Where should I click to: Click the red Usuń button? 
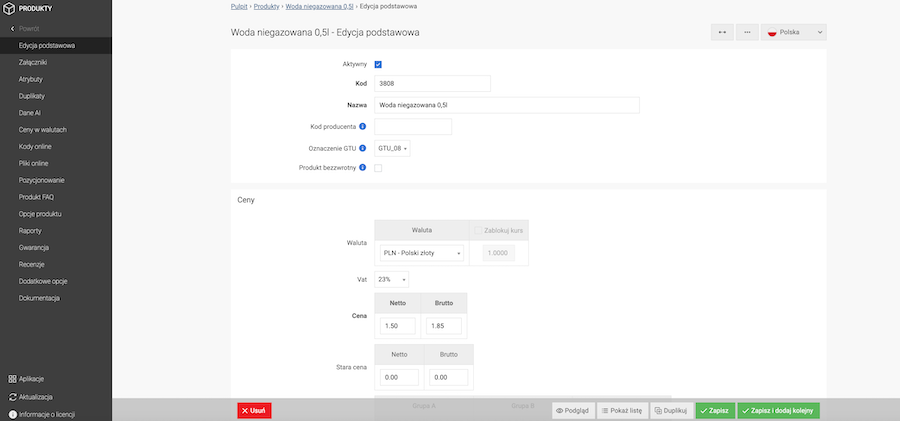click(254, 410)
